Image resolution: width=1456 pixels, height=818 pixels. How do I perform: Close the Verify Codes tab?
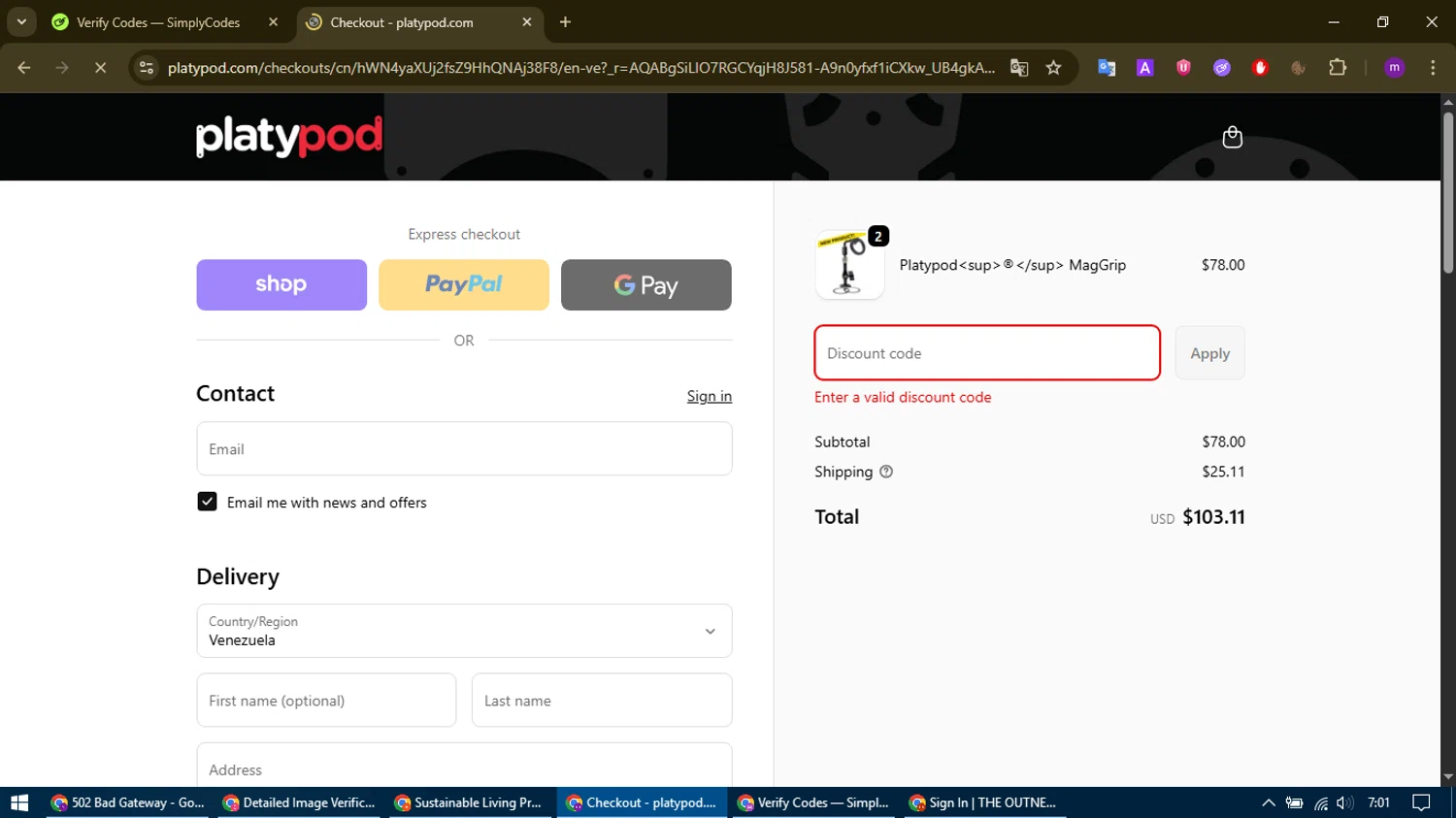(273, 22)
